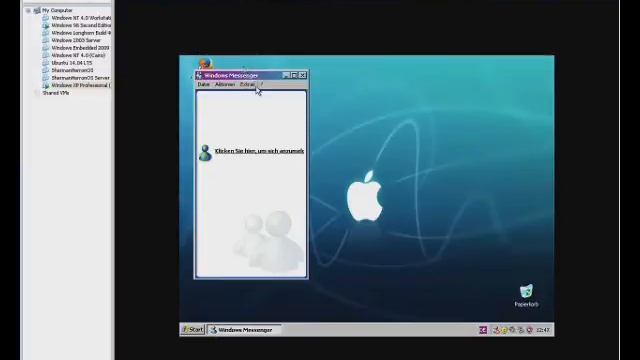Open the Start menu
Screen dimensions: 640x360
[x=193, y=329]
